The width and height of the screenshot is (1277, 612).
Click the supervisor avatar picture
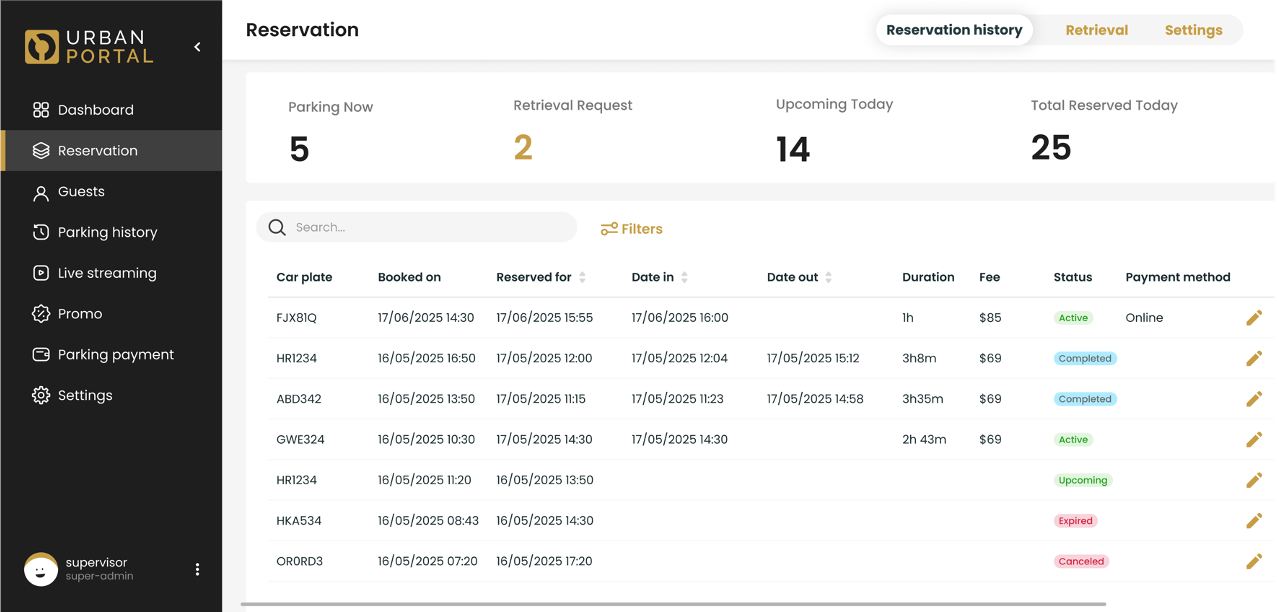(x=41, y=570)
